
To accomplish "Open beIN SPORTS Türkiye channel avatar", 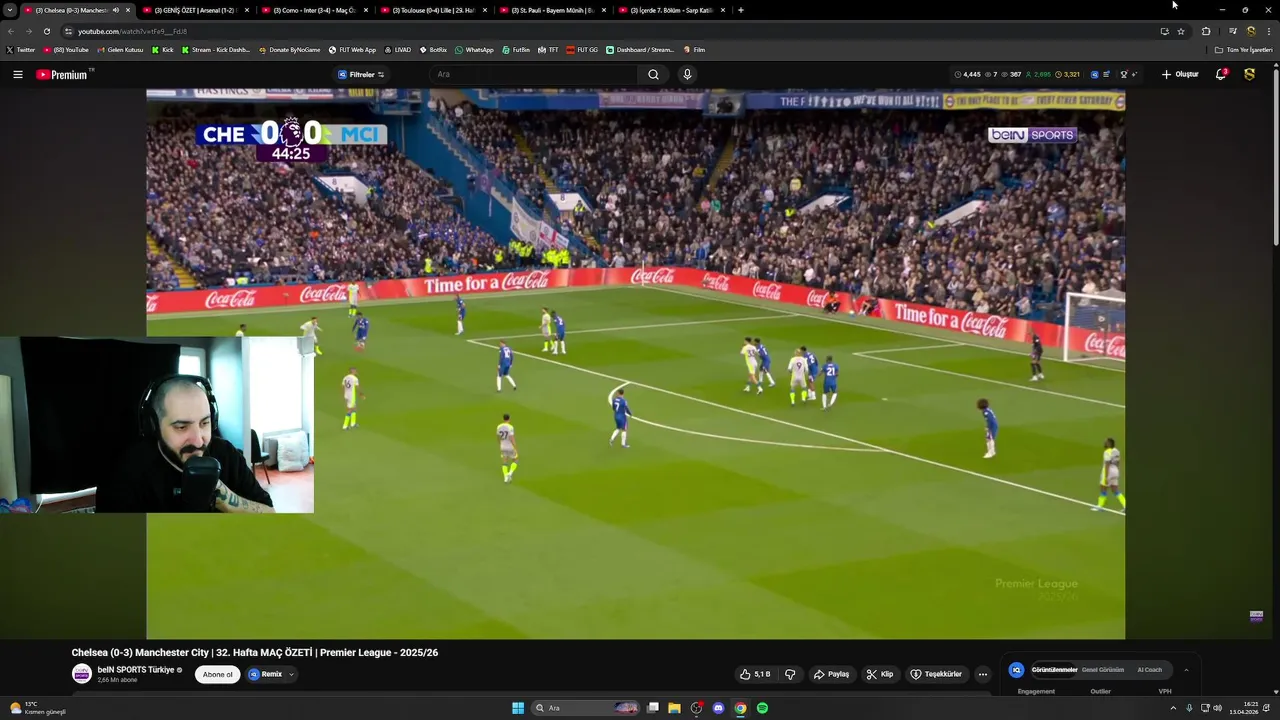I will click(x=82, y=674).
